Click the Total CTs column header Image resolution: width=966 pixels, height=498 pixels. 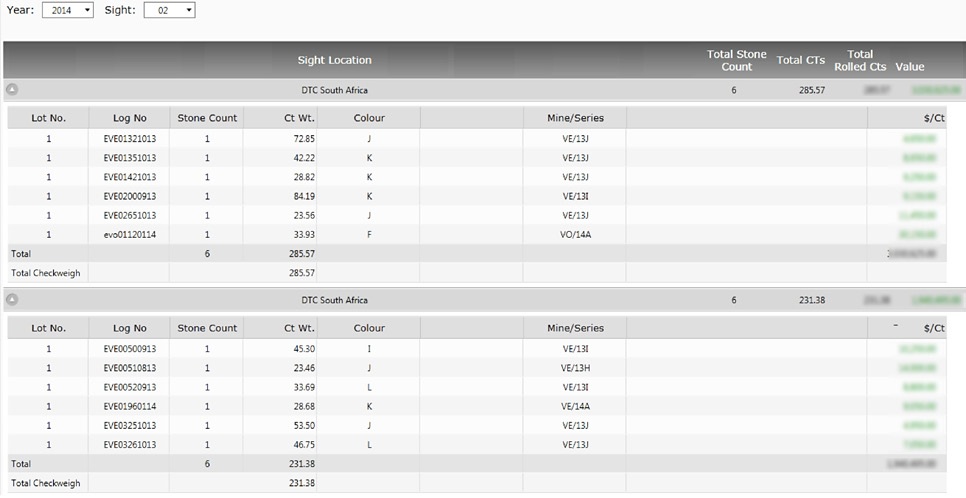800,61
